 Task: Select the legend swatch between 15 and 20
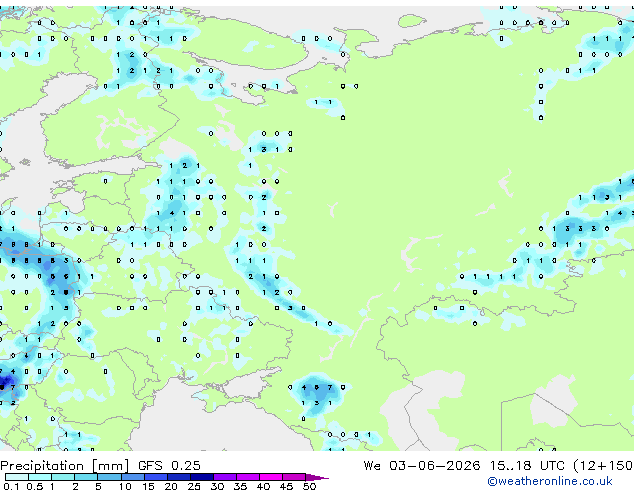(x=156, y=477)
